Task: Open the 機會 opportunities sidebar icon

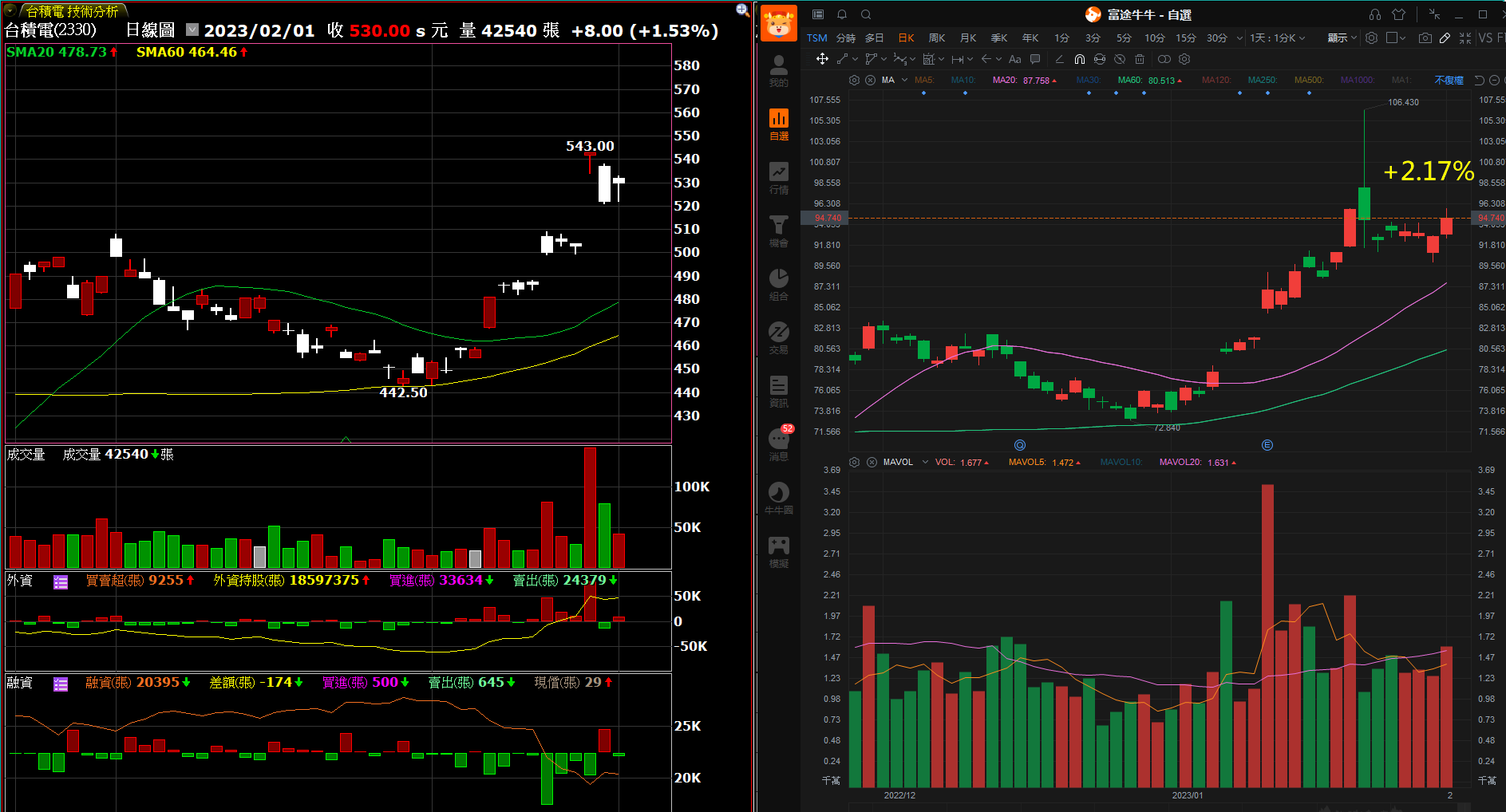Action: 778,231
